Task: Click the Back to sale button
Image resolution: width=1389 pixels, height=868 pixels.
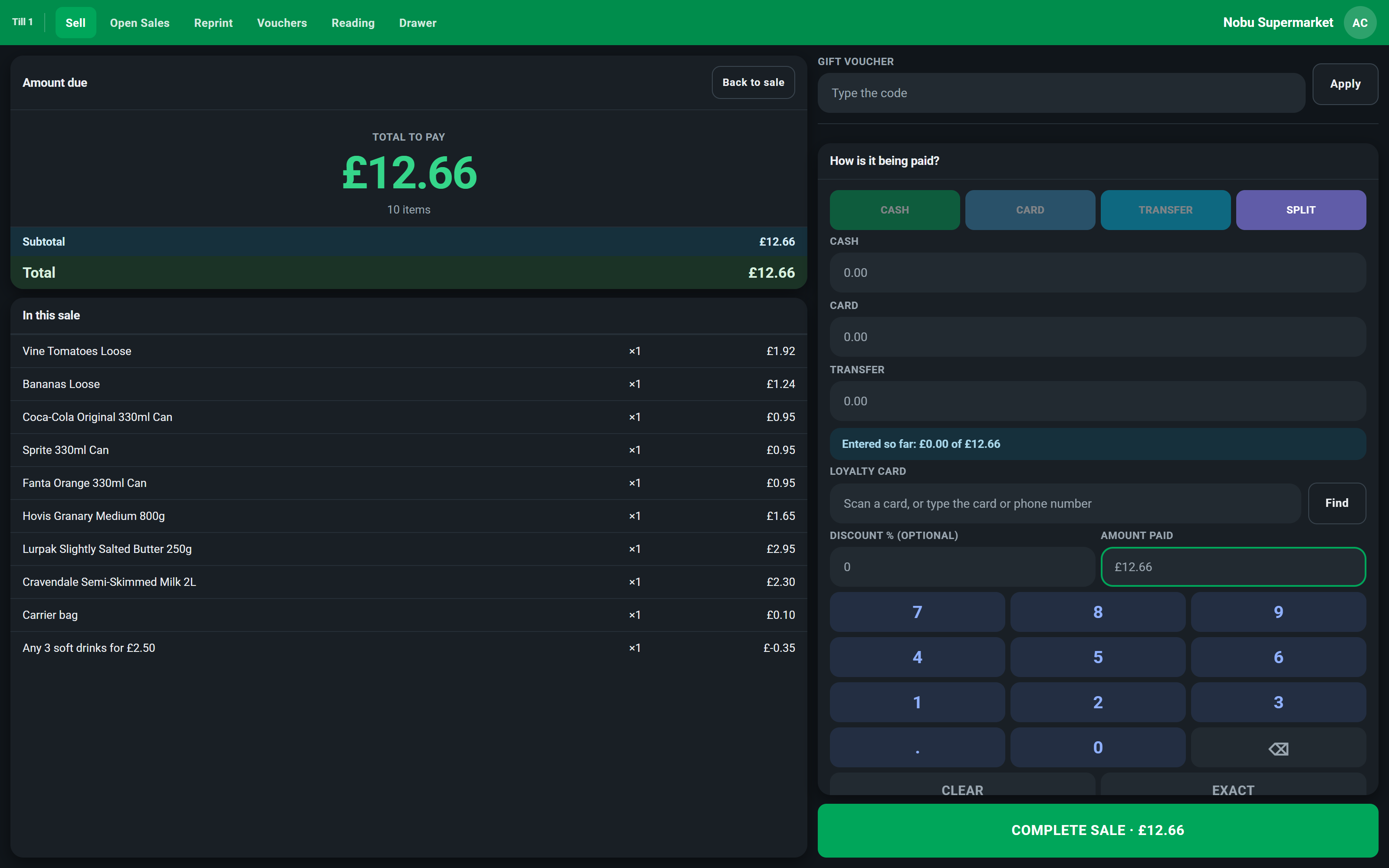Action: point(753,82)
